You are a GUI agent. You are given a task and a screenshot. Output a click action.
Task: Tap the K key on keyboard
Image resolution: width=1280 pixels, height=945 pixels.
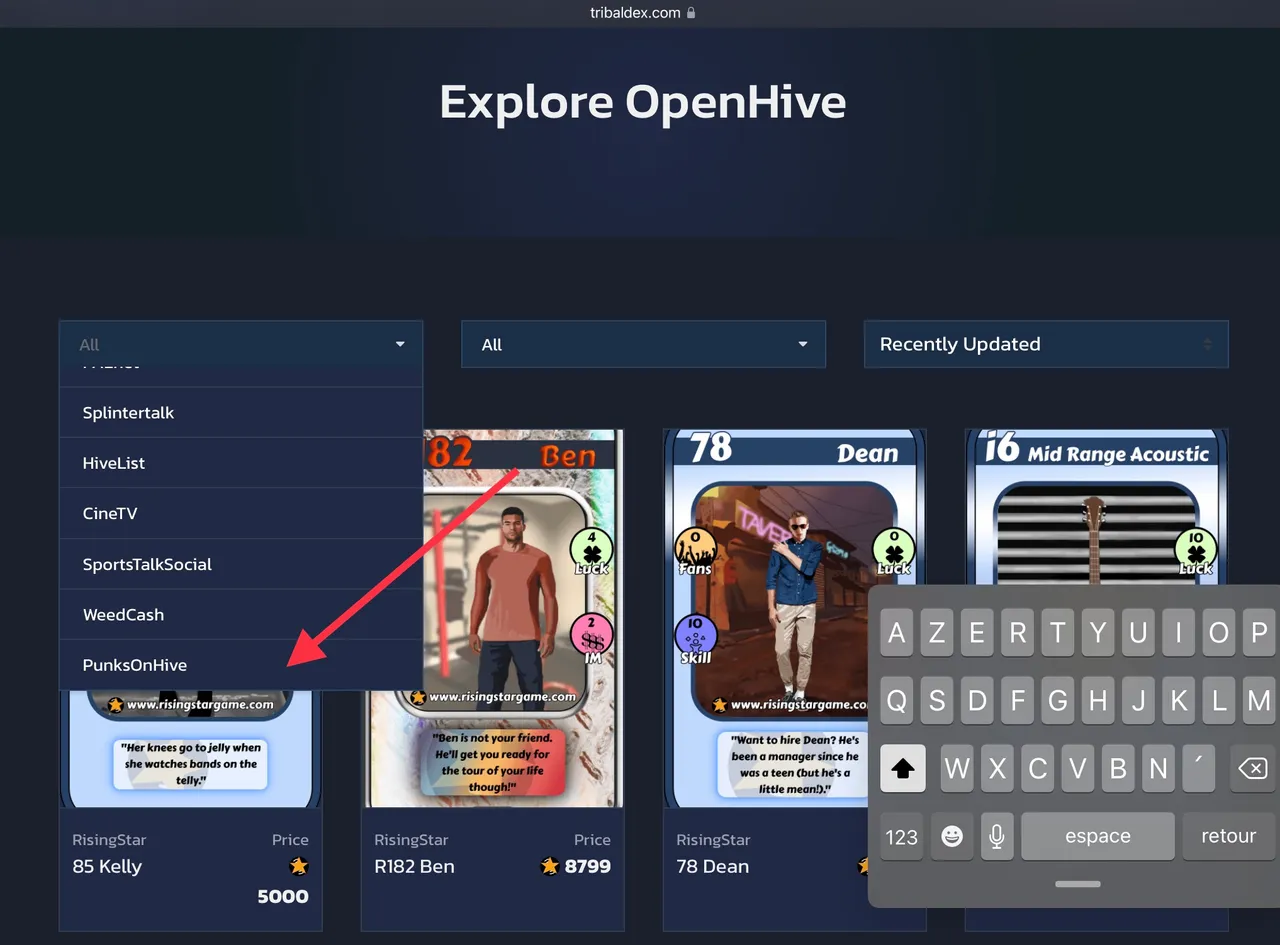(1179, 701)
